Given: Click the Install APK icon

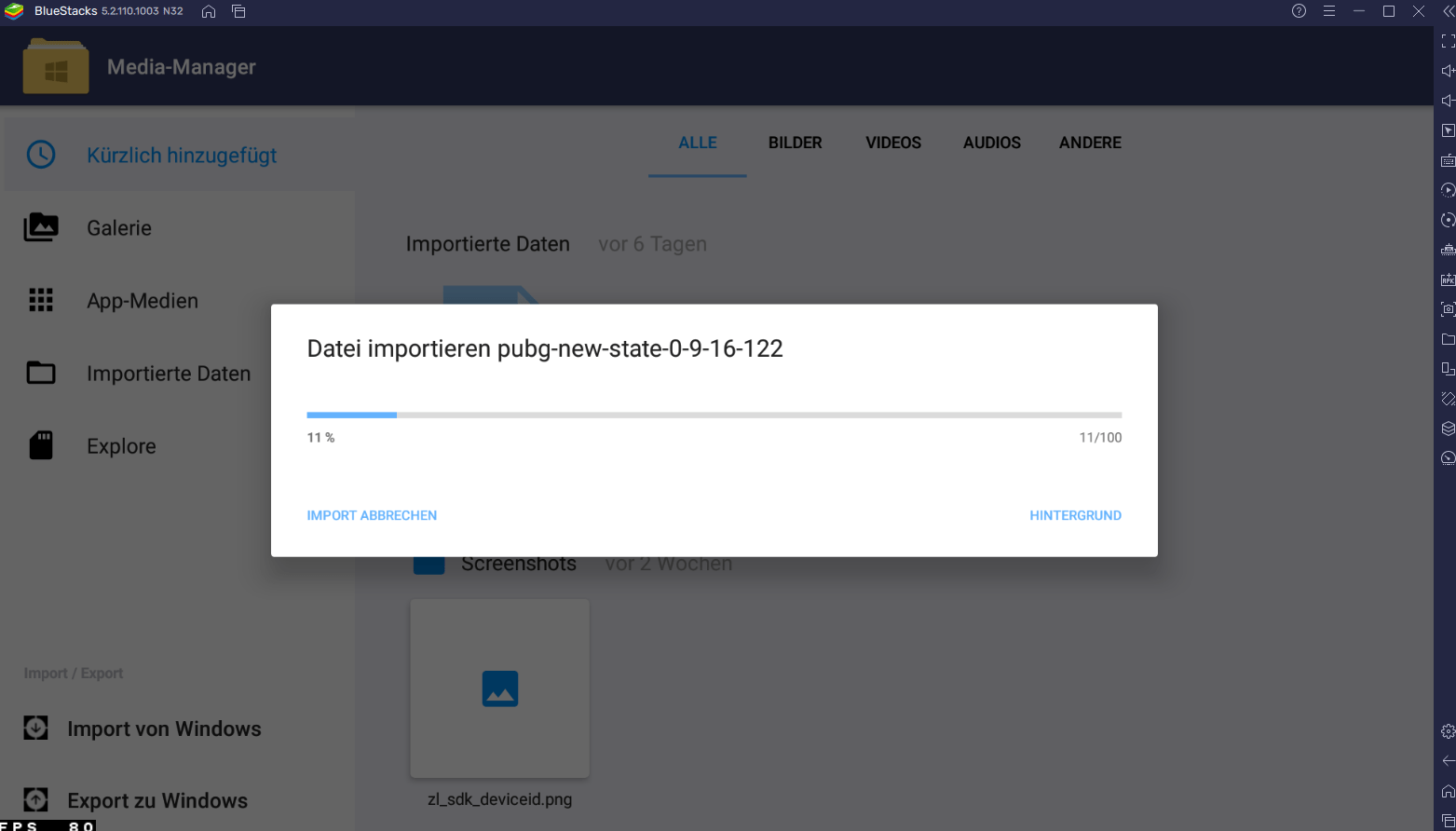Looking at the screenshot, I should pyautogui.click(x=1448, y=279).
